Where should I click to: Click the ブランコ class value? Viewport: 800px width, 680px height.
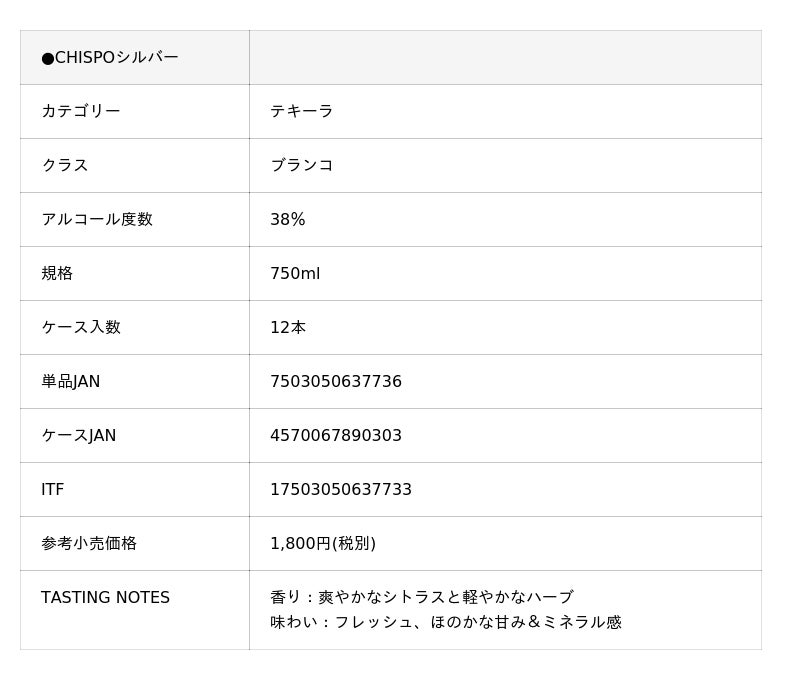pyautogui.click(x=302, y=166)
